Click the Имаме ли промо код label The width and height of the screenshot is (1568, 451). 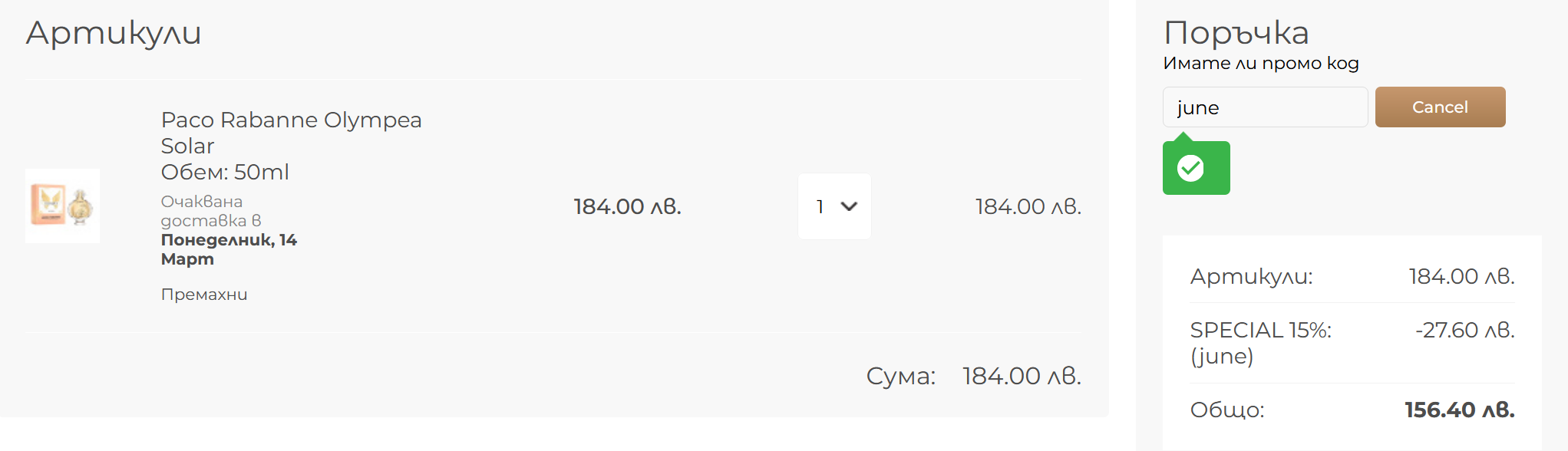click(x=1260, y=64)
